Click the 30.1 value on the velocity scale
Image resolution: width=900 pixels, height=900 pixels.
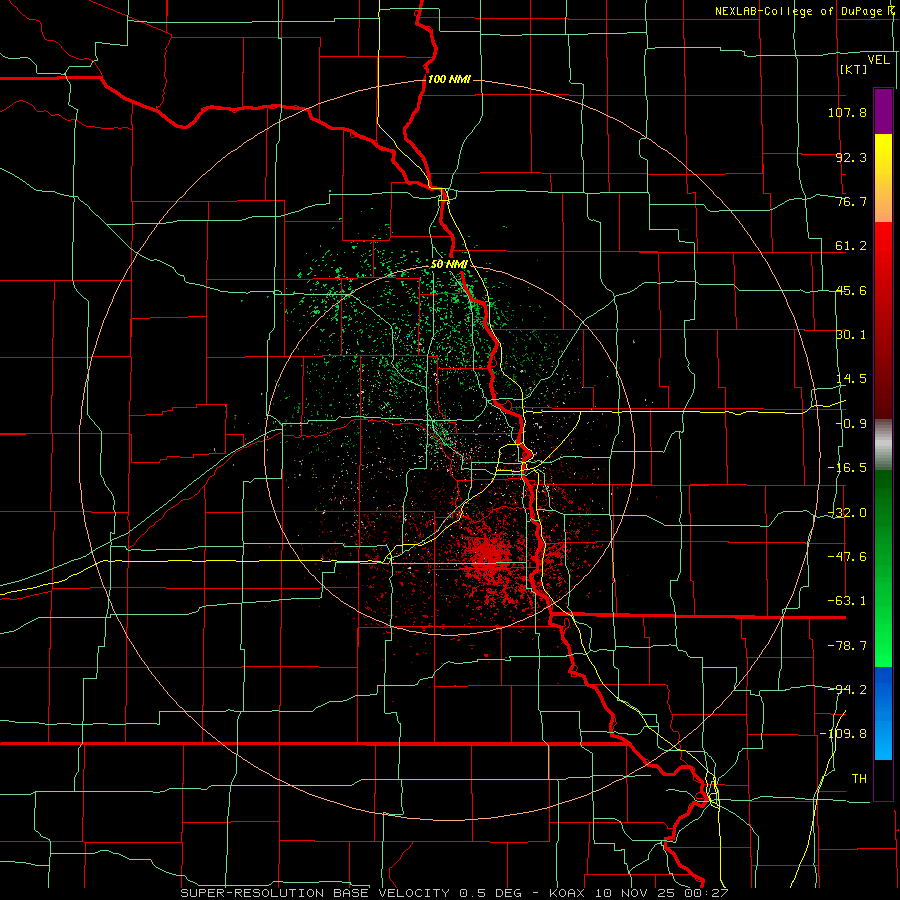pyautogui.click(x=851, y=335)
